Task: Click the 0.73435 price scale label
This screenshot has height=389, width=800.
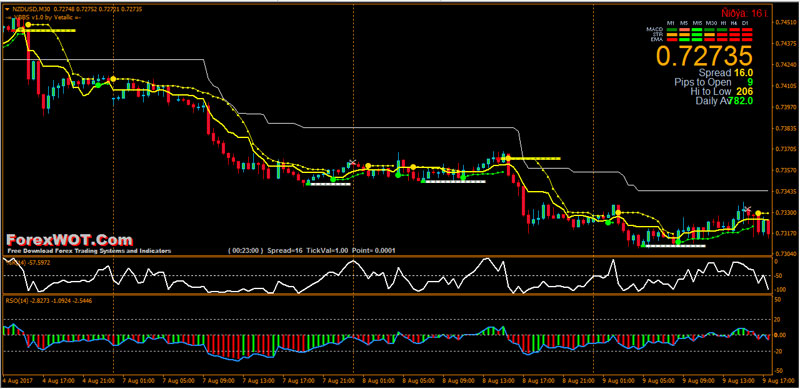Action: tap(786, 191)
